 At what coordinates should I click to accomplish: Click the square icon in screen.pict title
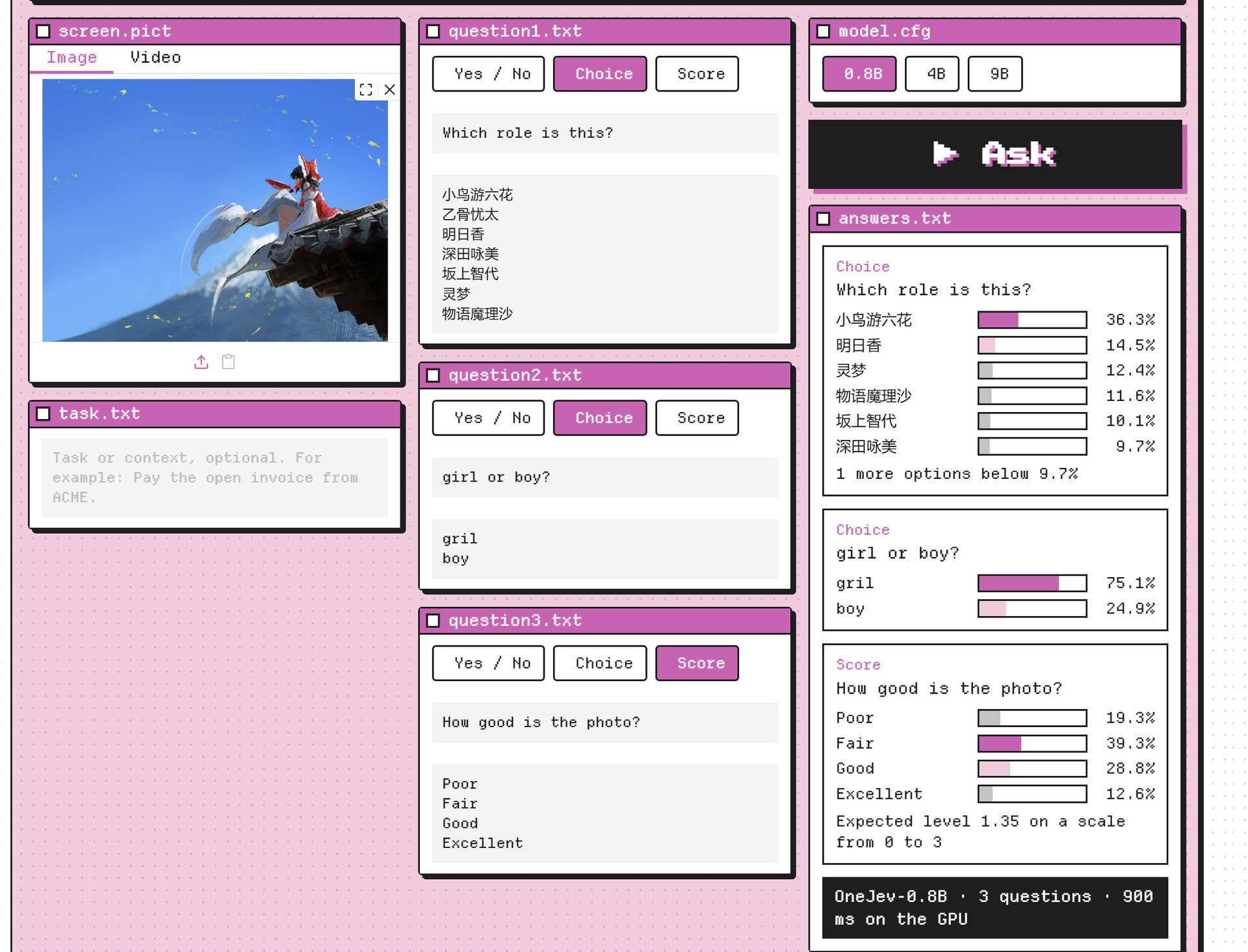tap(44, 31)
